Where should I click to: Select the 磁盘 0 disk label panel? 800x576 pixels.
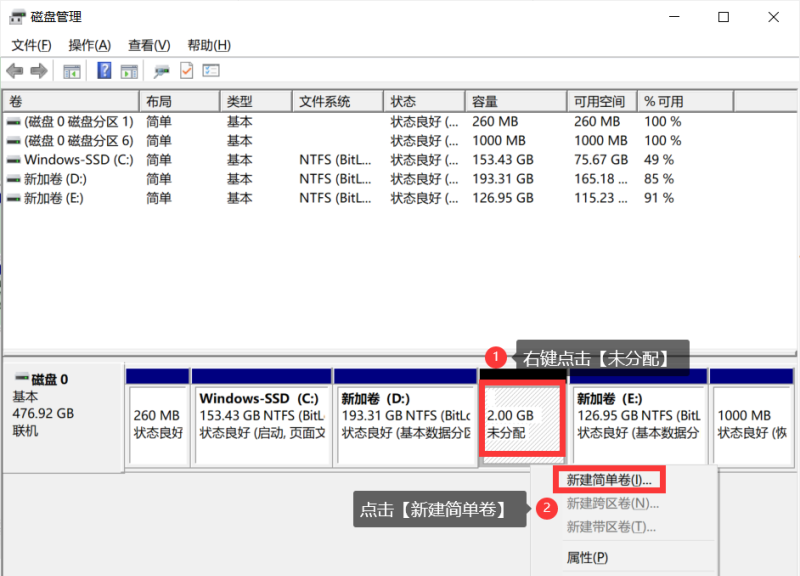[x=64, y=417]
